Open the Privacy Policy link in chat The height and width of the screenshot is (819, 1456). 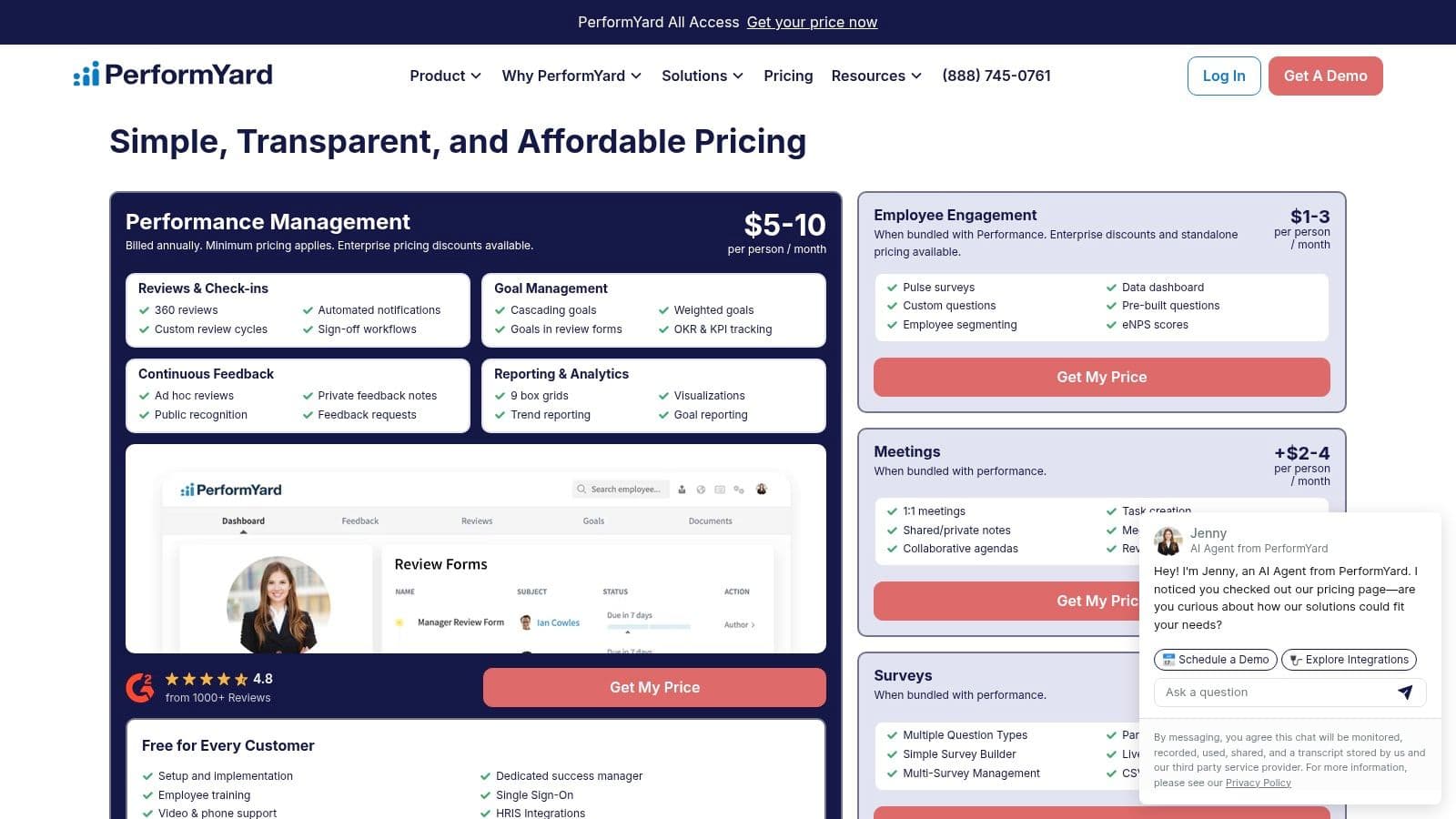pyautogui.click(x=1258, y=783)
